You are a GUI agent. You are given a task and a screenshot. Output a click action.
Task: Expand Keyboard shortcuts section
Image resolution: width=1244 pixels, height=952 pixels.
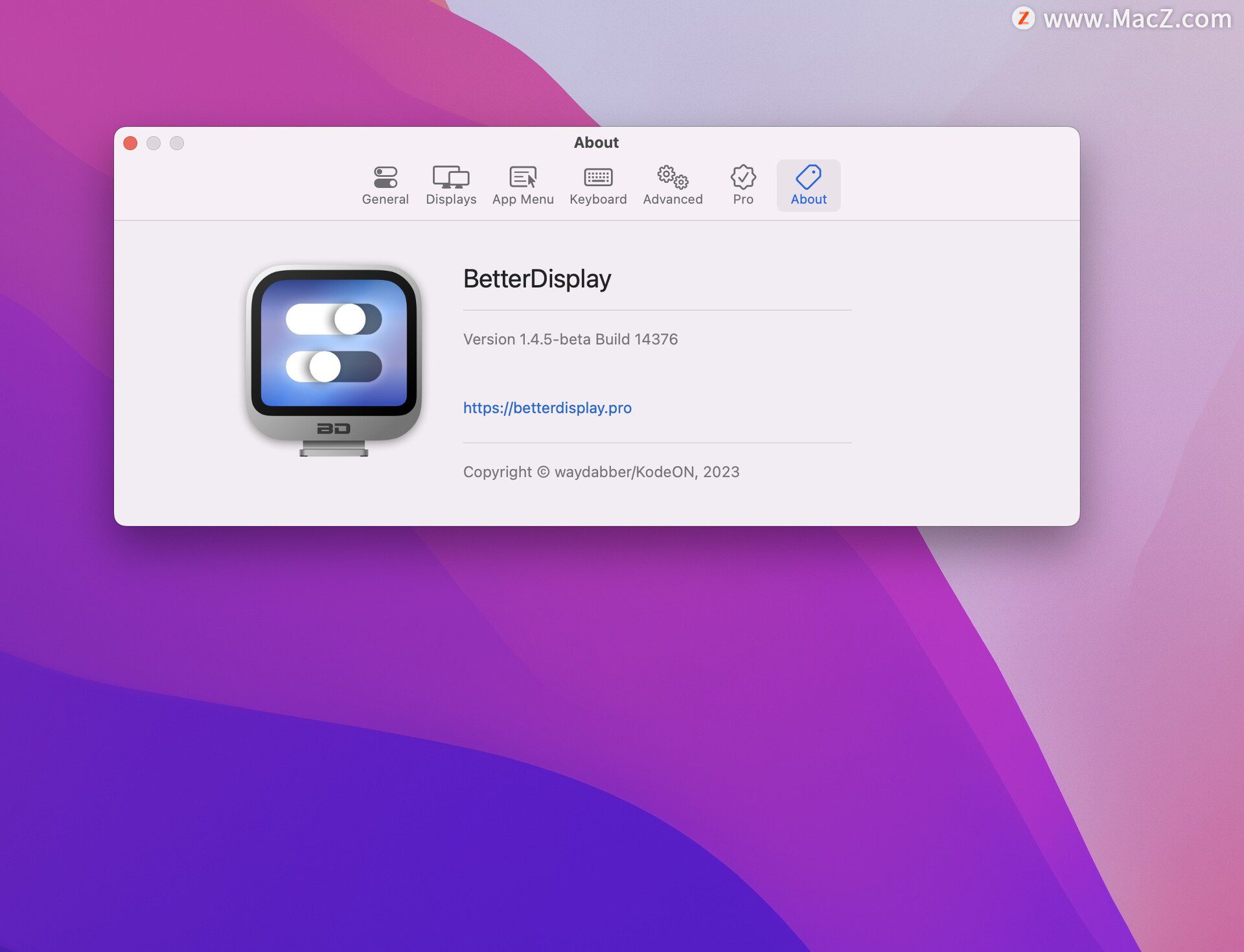pyautogui.click(x=597, y=185)
